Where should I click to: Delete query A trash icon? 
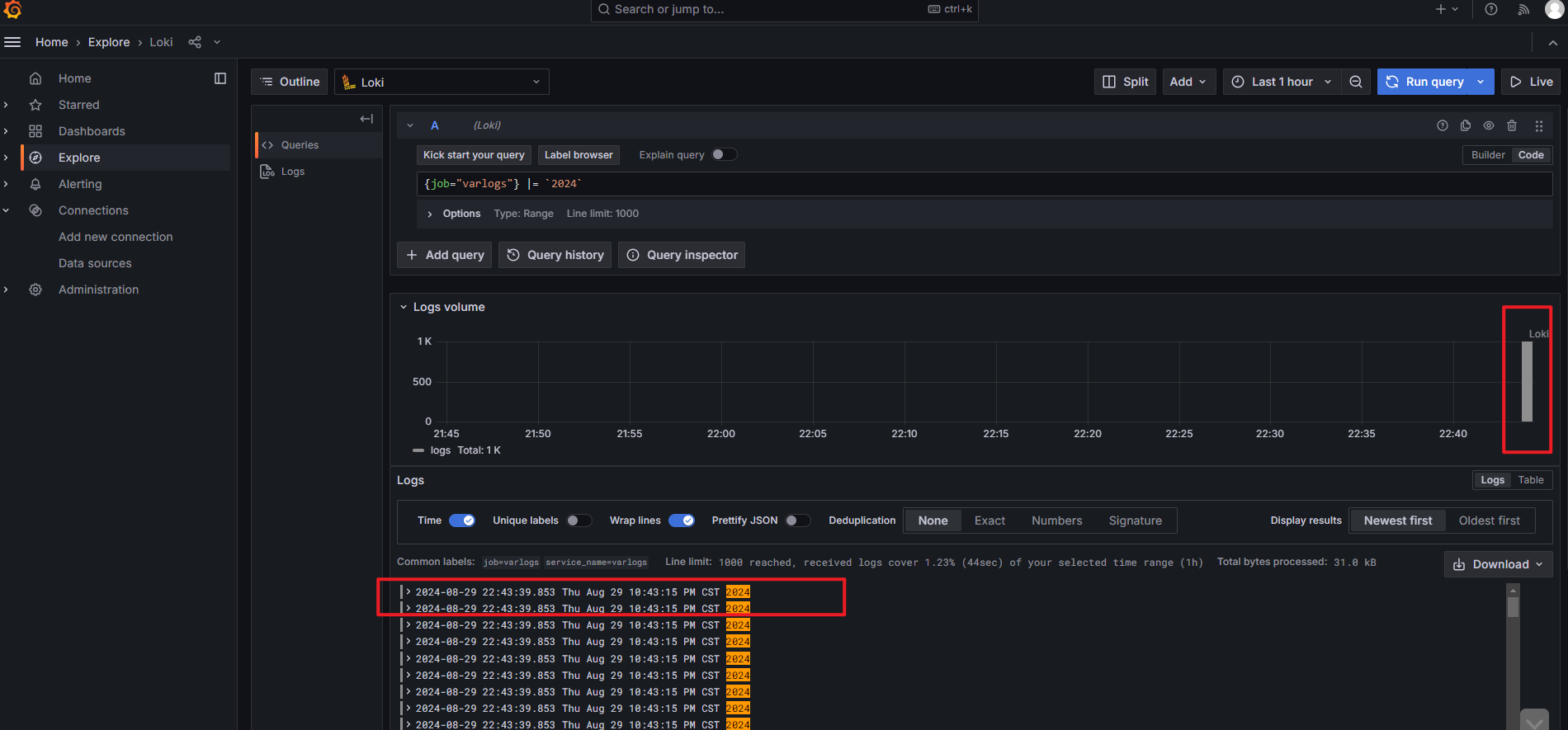[1512, 125]
